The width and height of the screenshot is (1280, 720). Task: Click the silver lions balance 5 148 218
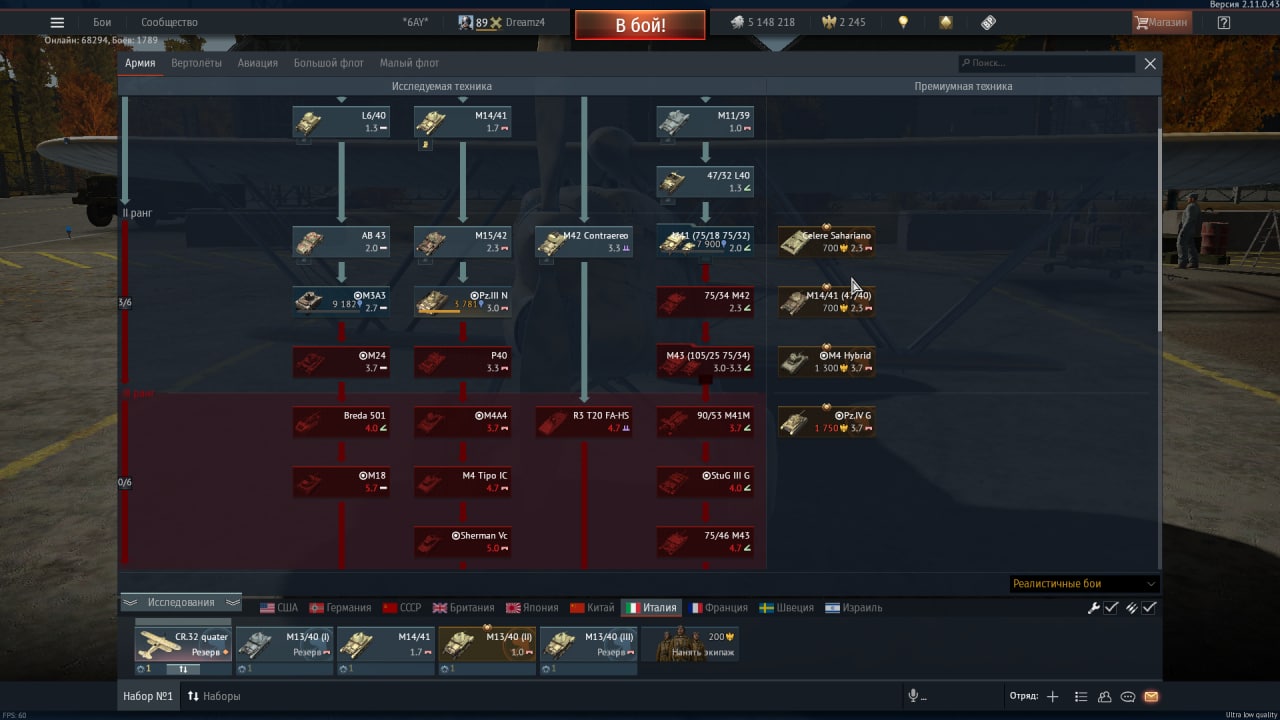(x=762, y=22)
